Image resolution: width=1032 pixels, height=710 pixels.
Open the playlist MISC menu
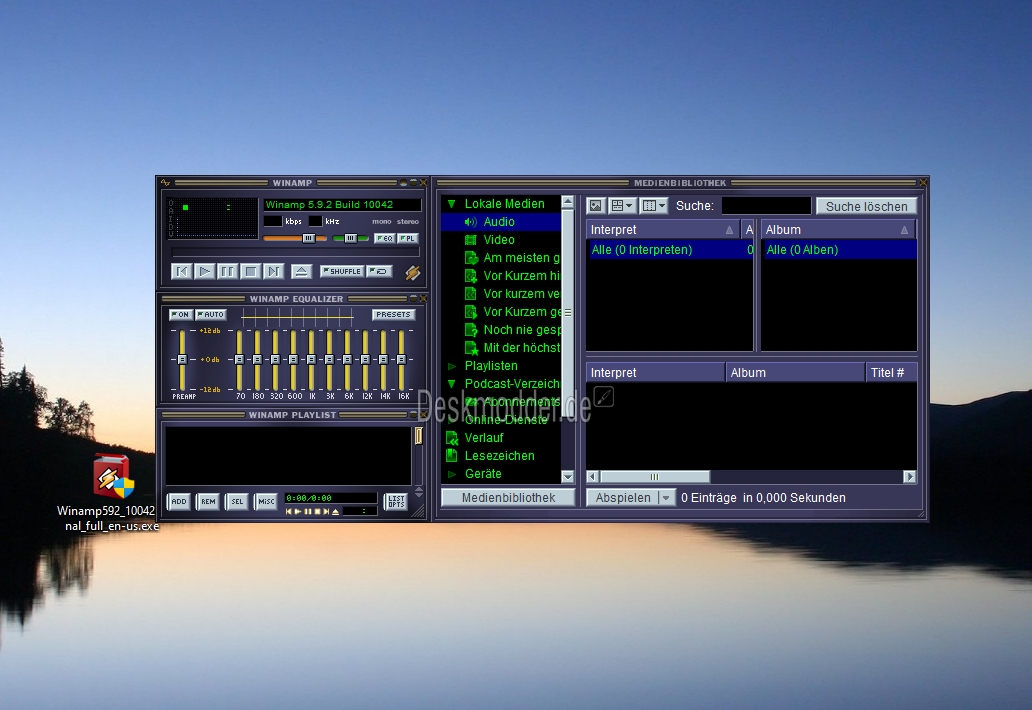[266, 501]
